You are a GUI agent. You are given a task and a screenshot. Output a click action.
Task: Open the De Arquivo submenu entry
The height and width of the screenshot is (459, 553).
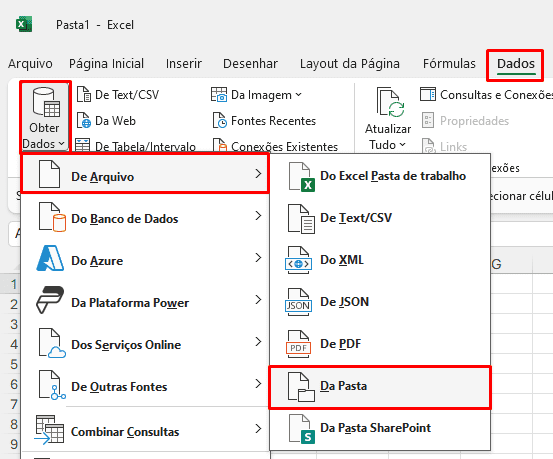(145, 173)
